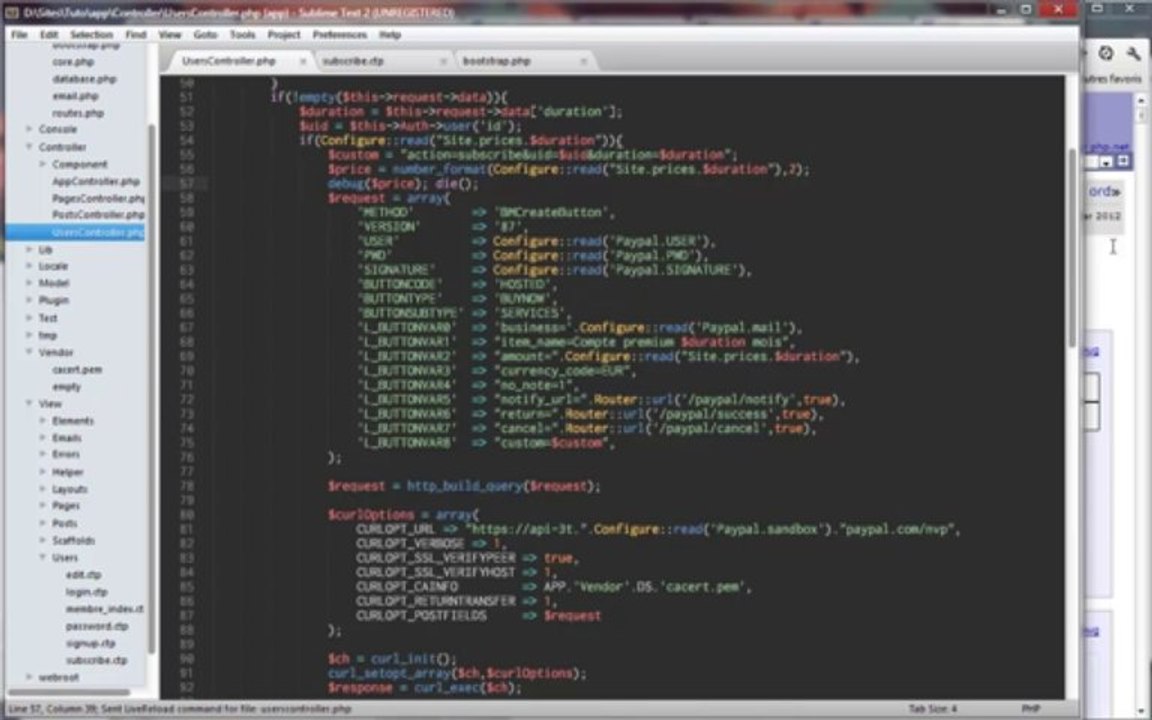1152x720 pixels.
Task: Expand the Model folder
Action: click(x=29, y=283)
